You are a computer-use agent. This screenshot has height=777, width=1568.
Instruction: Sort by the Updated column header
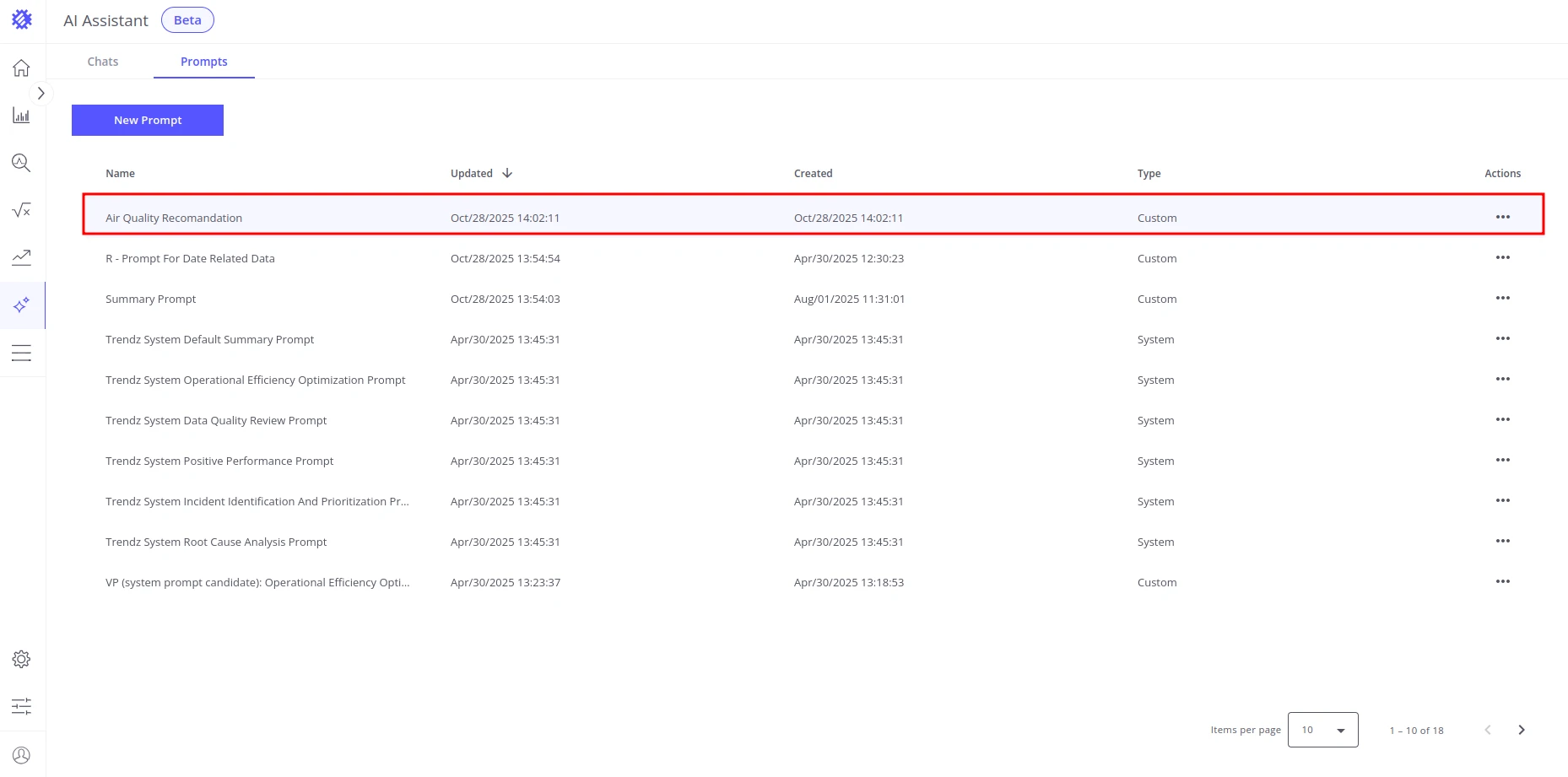pyautogui.click(x=471, y=173)
